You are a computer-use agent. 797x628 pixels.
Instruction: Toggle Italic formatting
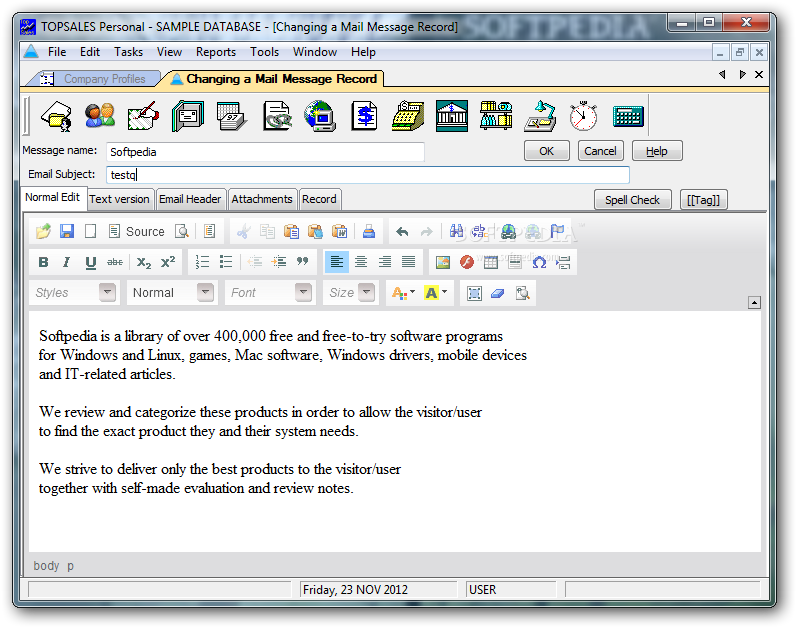pos(67,262)
